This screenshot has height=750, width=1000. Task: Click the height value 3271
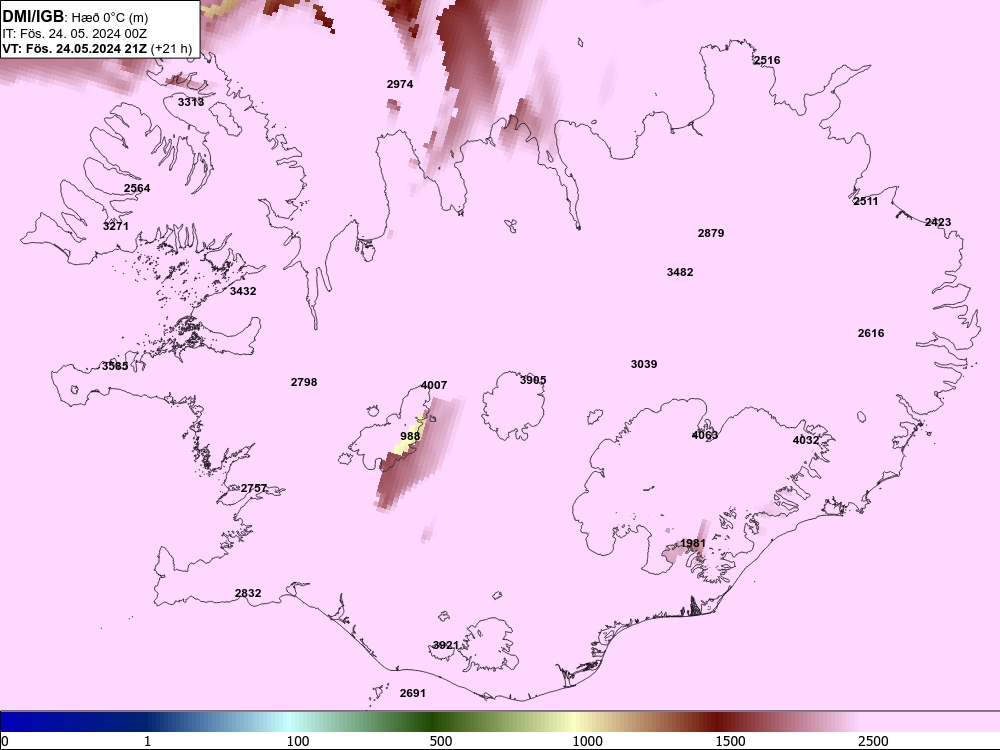point(115,226)
